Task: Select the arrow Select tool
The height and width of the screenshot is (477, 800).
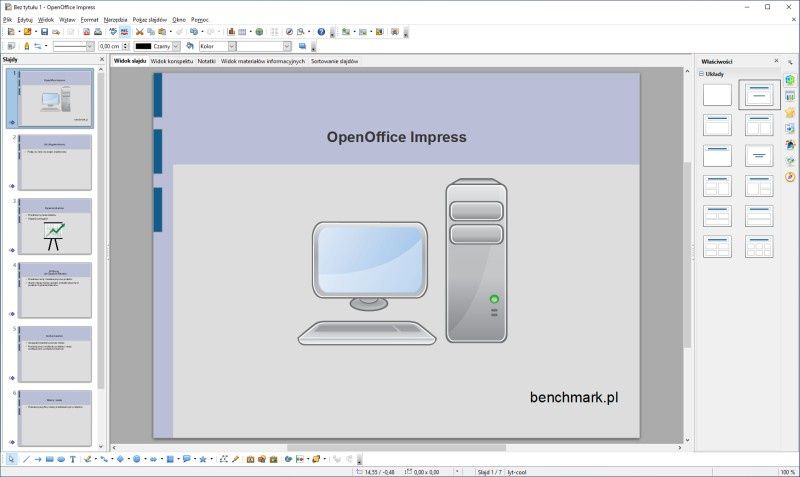Action: point(11,459)
